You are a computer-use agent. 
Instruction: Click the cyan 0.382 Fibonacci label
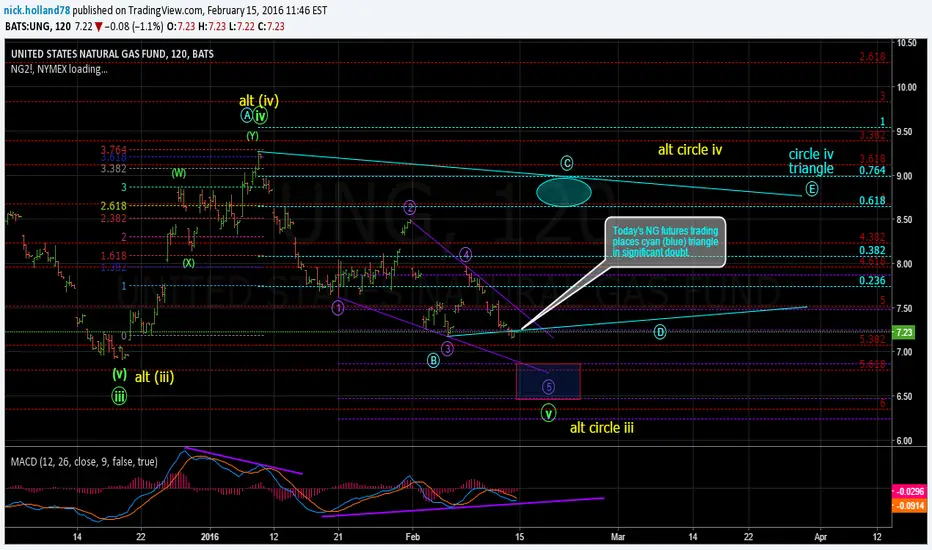coord(872,250)
